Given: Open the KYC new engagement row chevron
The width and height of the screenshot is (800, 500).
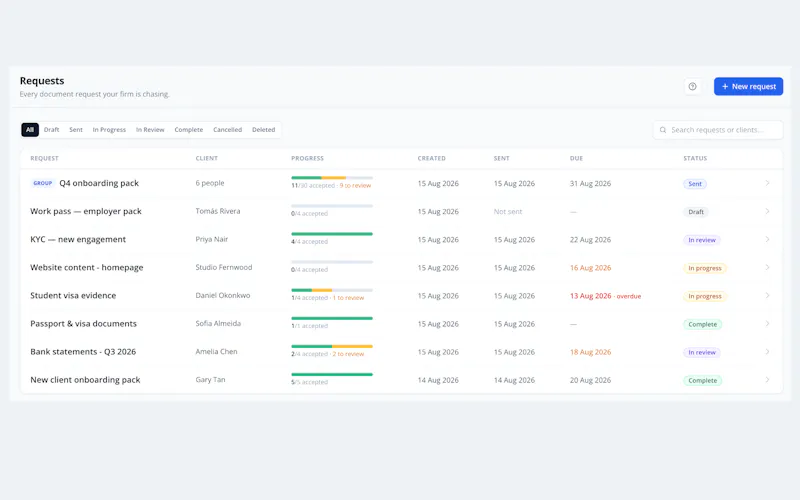Looking at the screenshot, I should tap(767, 239).
